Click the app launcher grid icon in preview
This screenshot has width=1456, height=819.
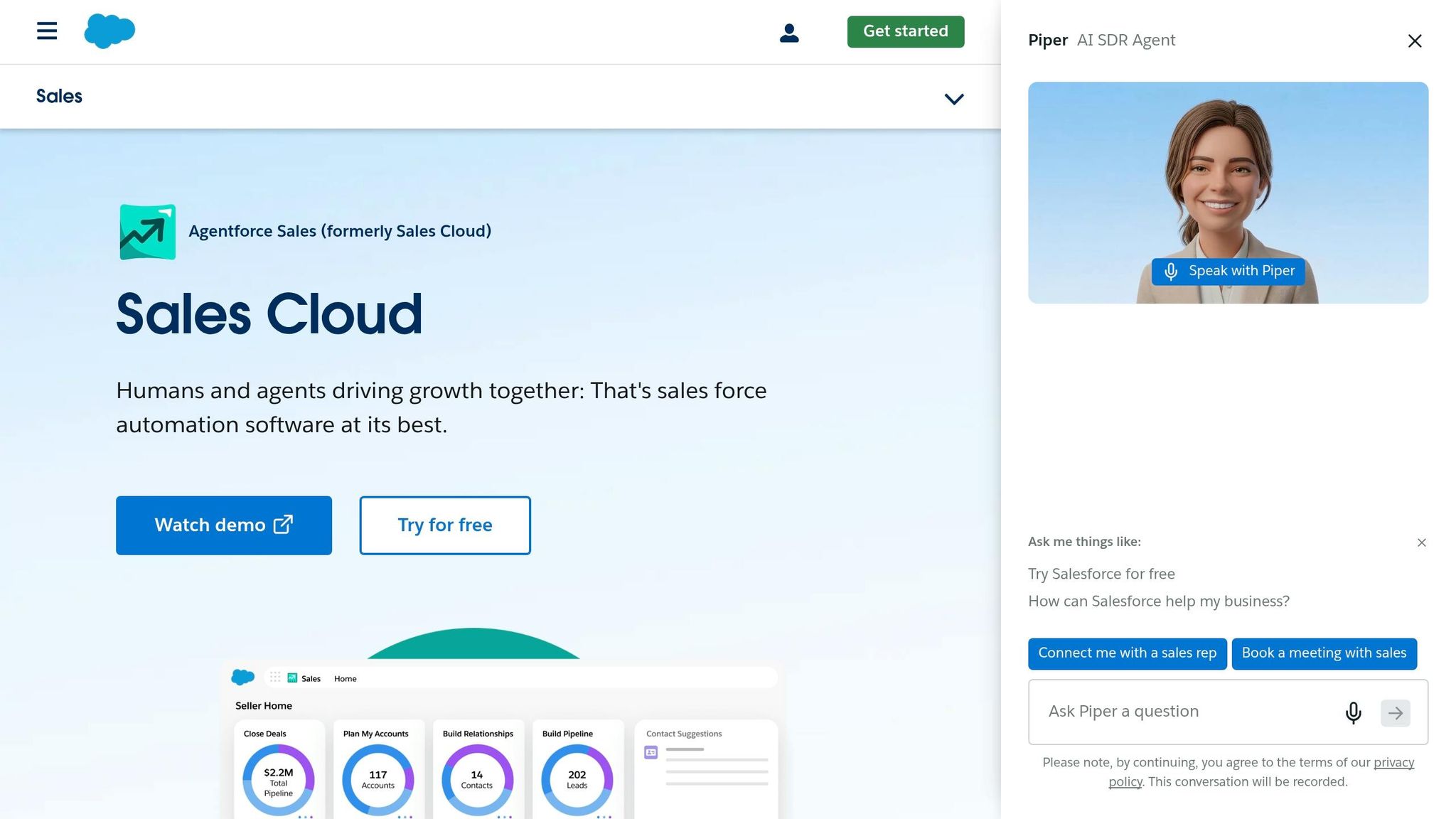(275, 678)
